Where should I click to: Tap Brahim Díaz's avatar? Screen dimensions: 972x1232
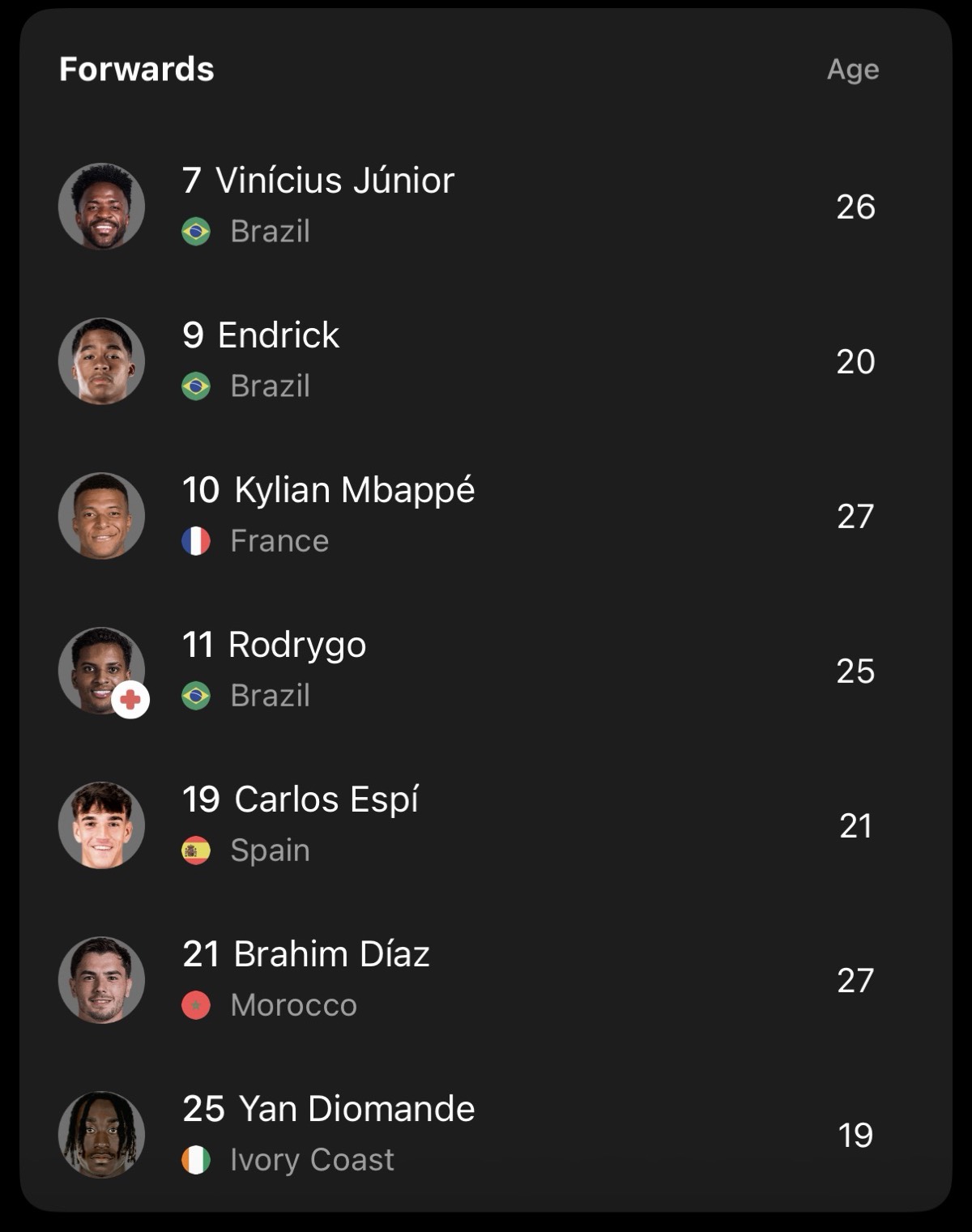(x=101, y=980)
